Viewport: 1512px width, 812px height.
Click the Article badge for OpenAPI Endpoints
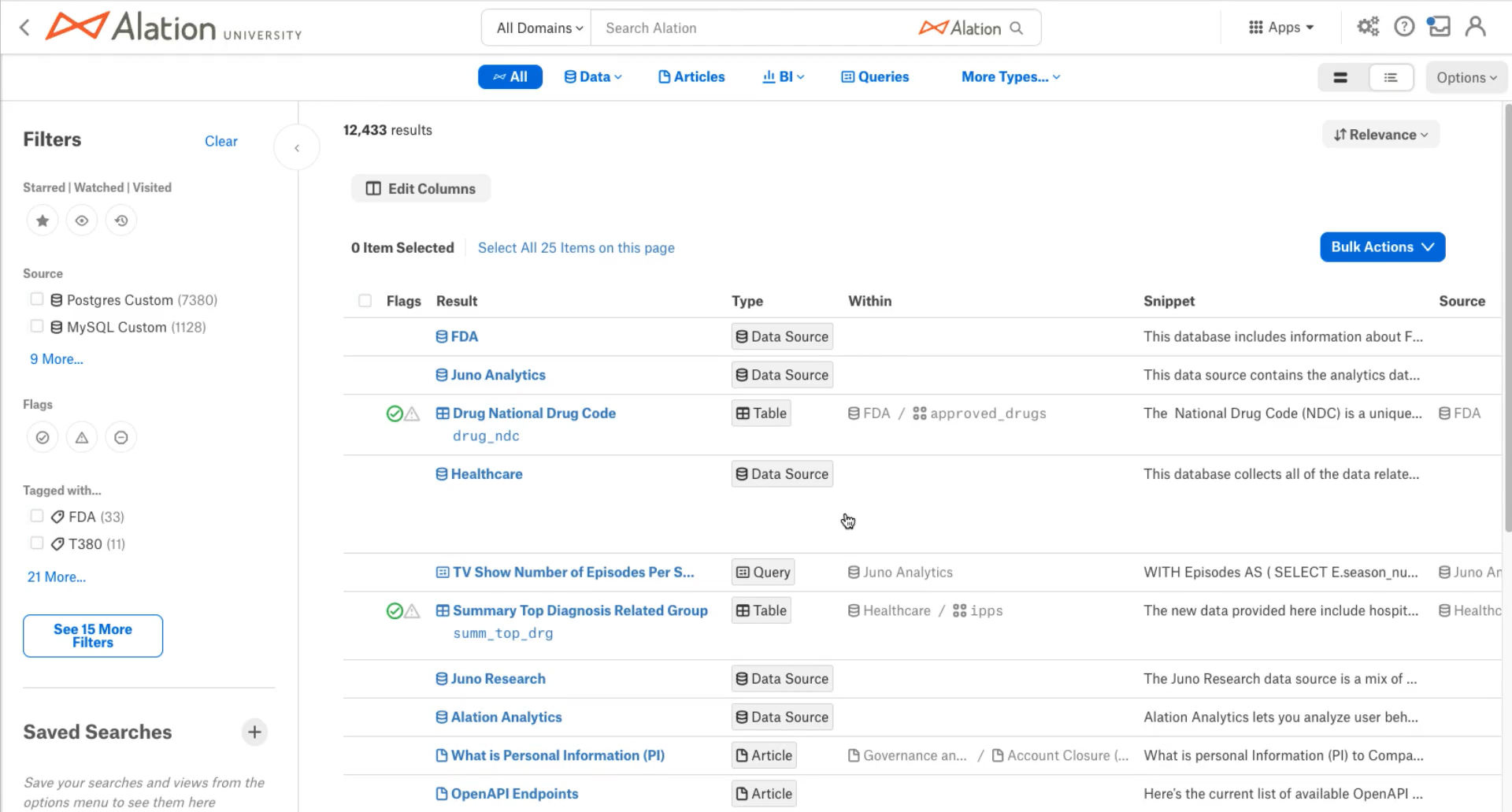764,793
